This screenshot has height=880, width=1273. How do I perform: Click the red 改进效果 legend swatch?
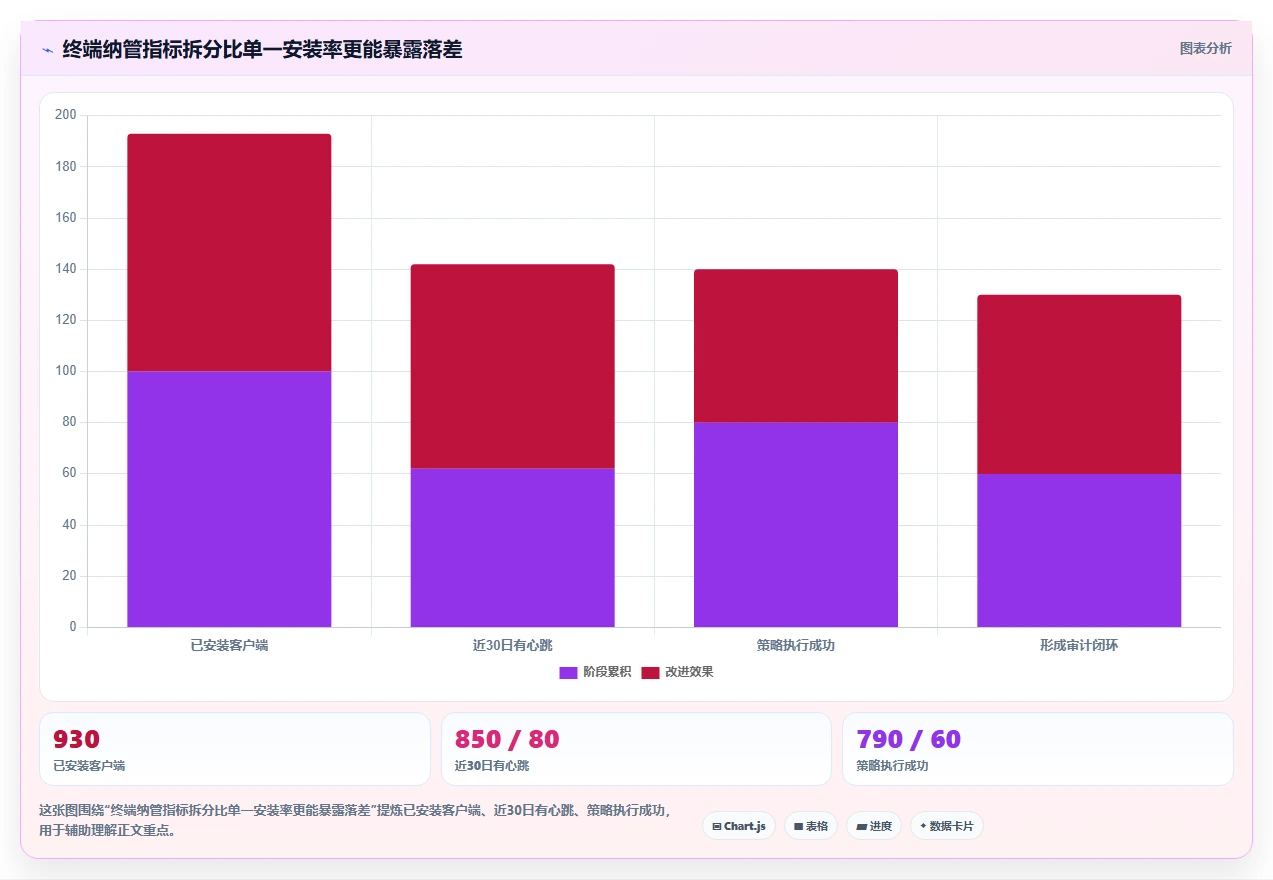coord(650,672)
